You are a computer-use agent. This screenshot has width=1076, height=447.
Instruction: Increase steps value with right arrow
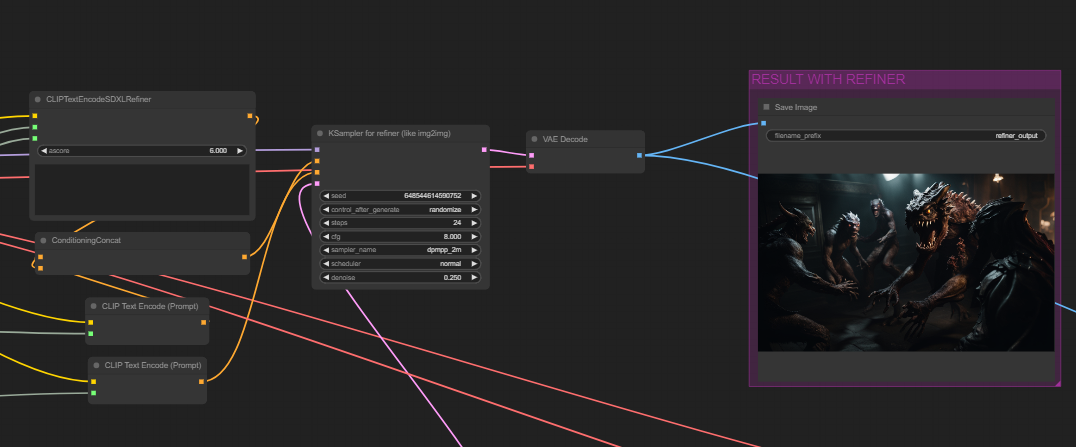(474, 223)
